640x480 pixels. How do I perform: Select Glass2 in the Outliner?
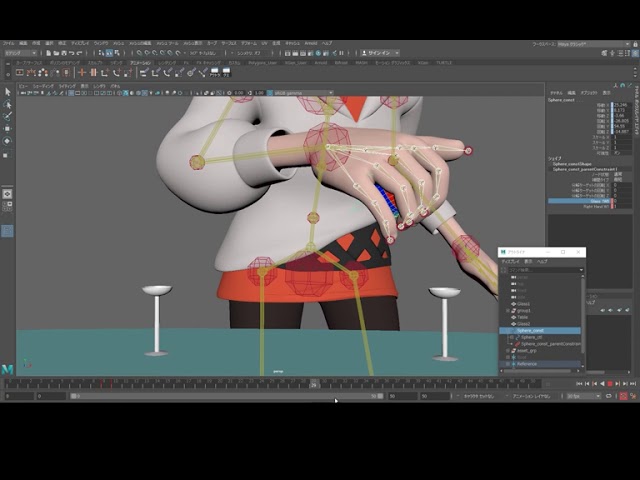[524, 324]
